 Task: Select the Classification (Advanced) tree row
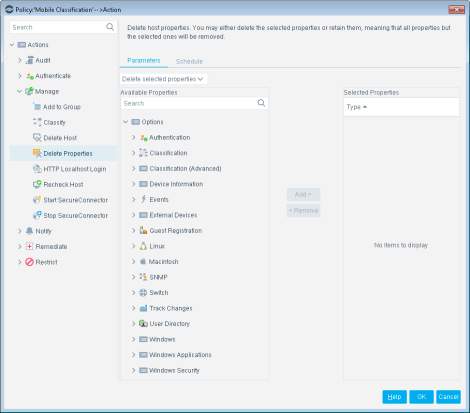185,168
